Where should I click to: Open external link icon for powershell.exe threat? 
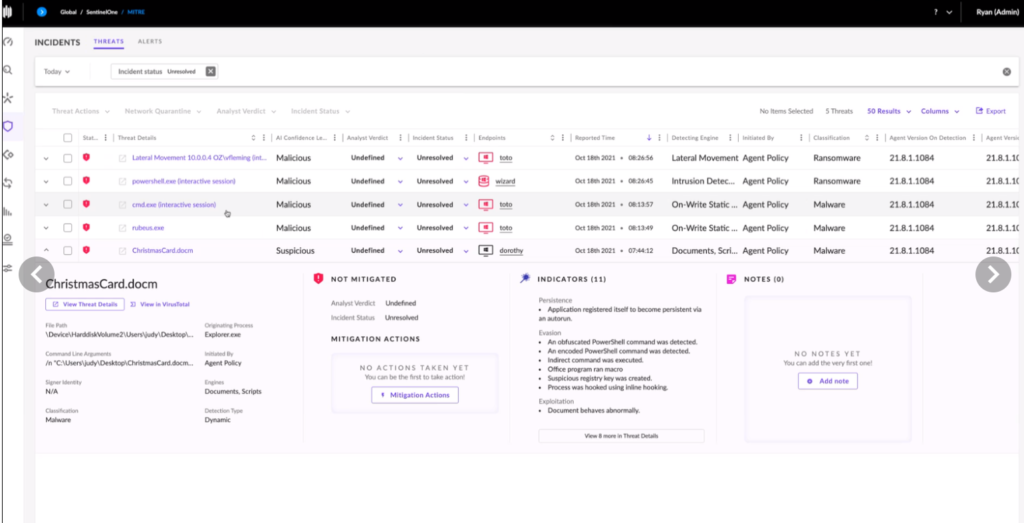click(121, 181)
